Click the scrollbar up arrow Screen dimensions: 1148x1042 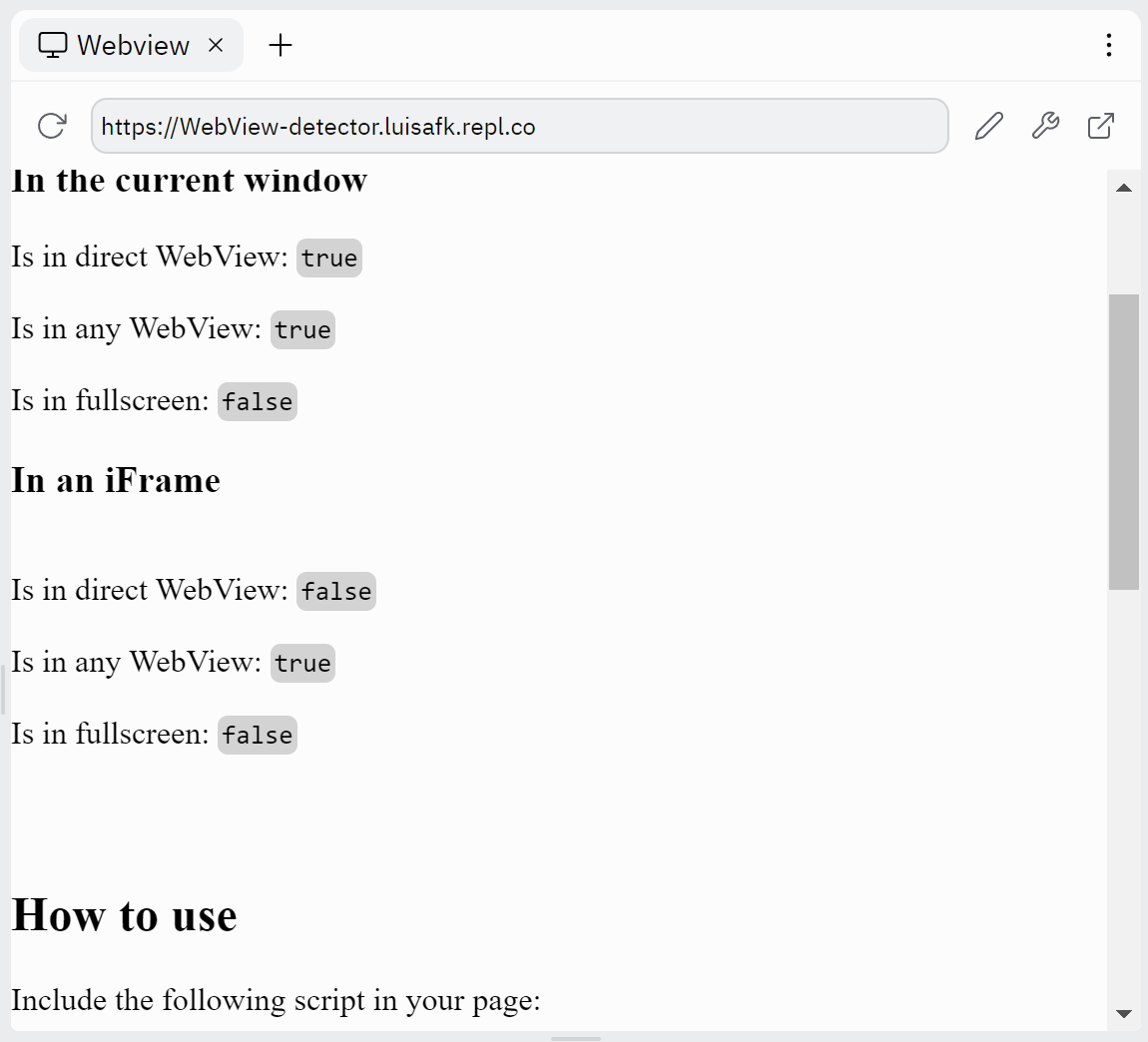(1123, 187)
